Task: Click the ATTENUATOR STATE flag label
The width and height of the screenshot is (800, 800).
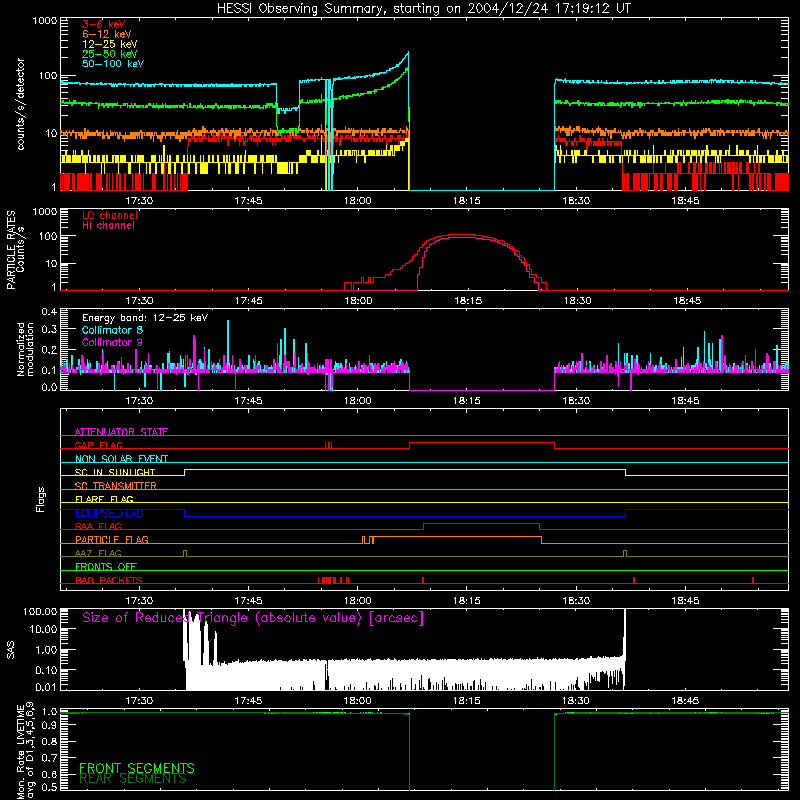Action: 121,432
